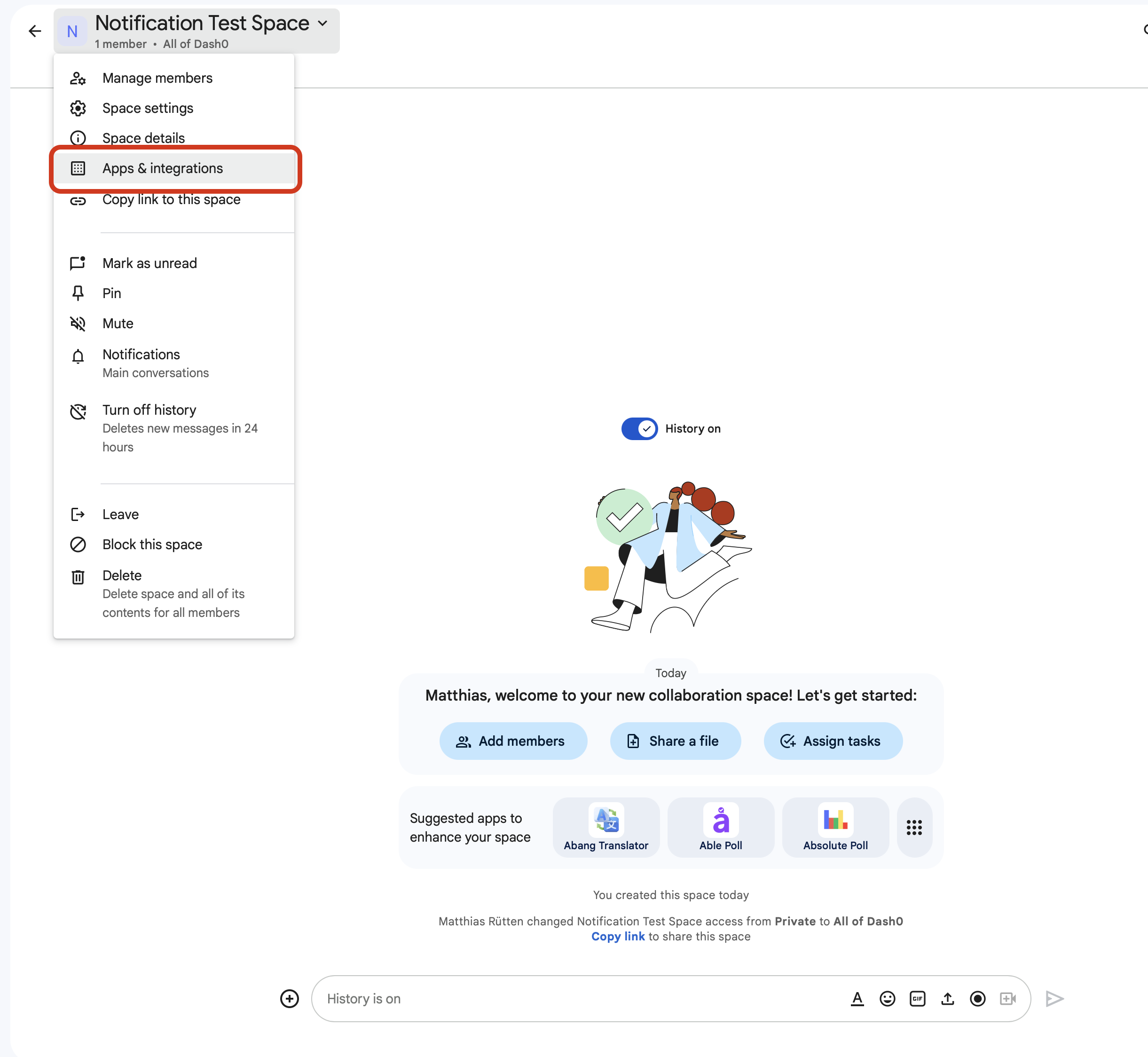Click the record video message icon
The image size is (1148, 1057).
pos(978,999)
